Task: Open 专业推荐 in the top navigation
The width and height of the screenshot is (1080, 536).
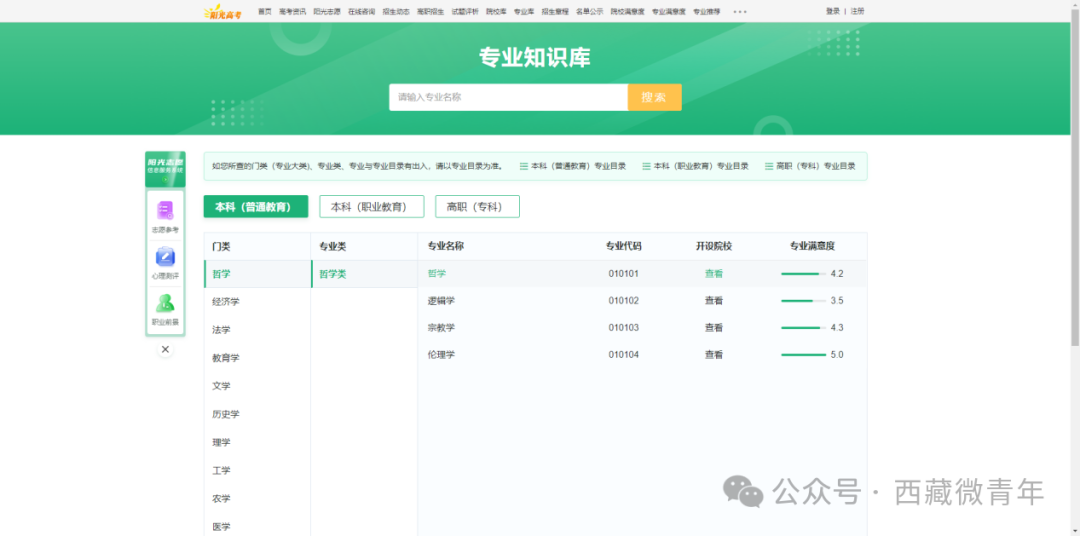Action: [x=707, y=12]
